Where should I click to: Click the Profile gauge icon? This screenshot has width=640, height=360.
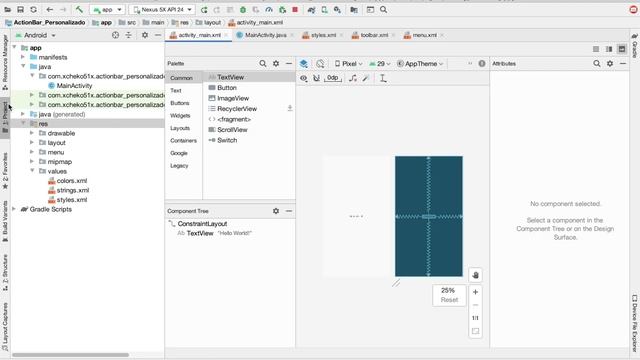(269, 9)
